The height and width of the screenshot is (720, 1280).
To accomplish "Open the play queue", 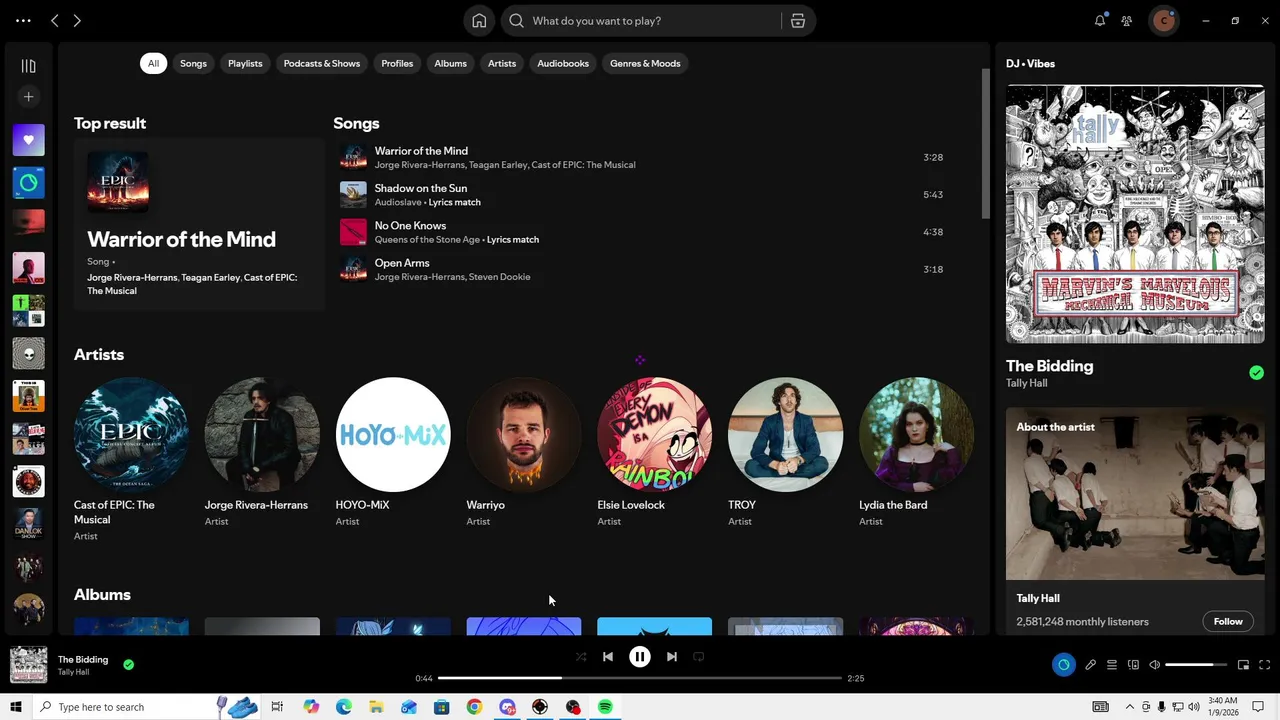I will (1112, 665).
